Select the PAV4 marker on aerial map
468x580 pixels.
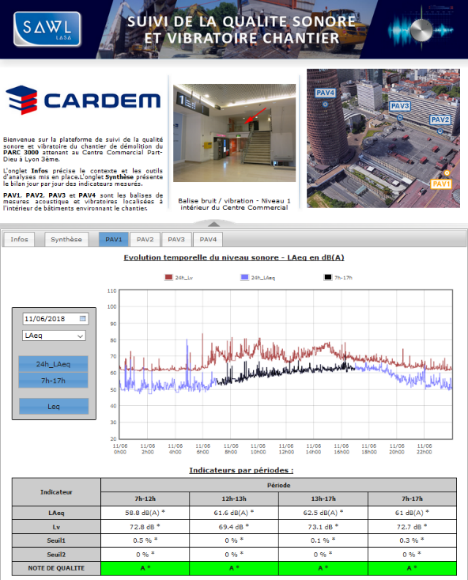tap(325, 93)
